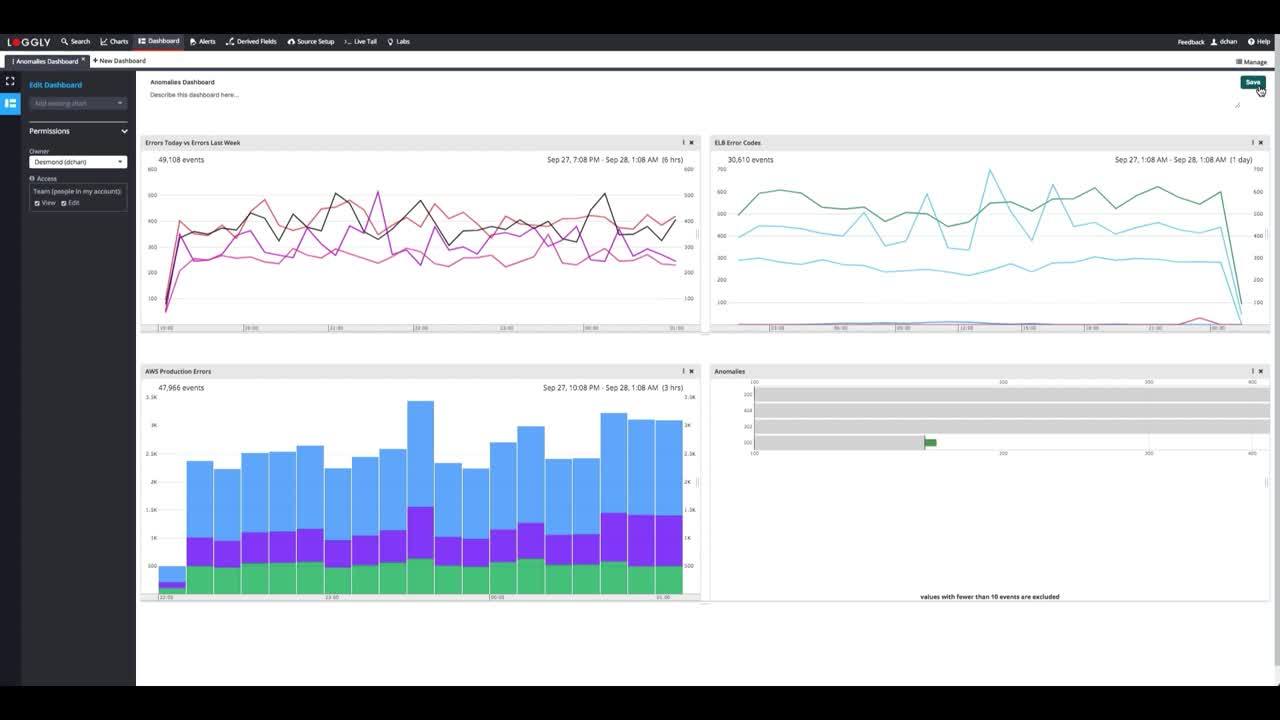Open the Add existing chart dropdown
This screenshot has height=720, width=1280.
[x=78, y=103]
